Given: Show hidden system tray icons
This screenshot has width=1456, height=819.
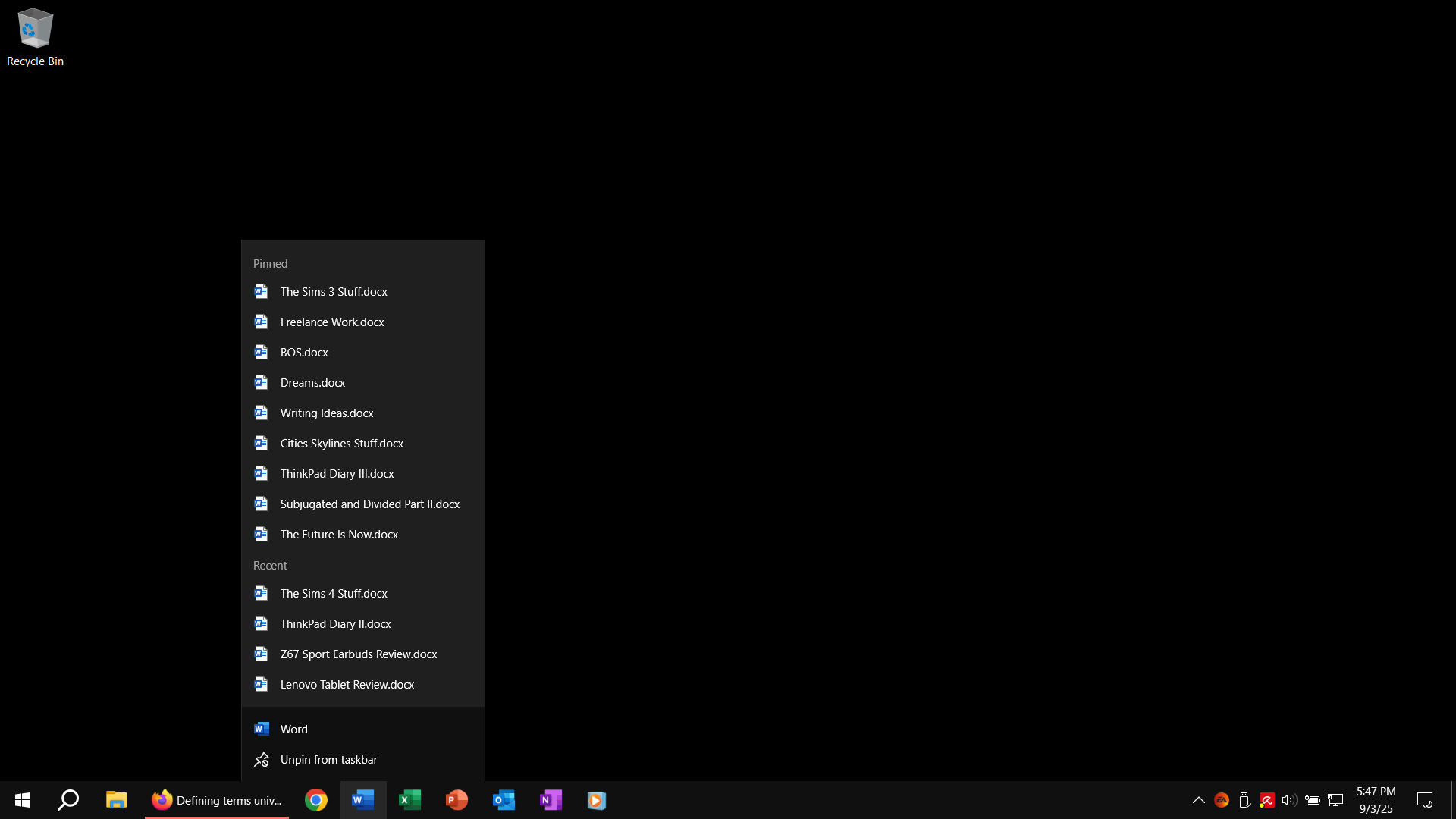Looking at the screenshot, I should click(1199, 800).
